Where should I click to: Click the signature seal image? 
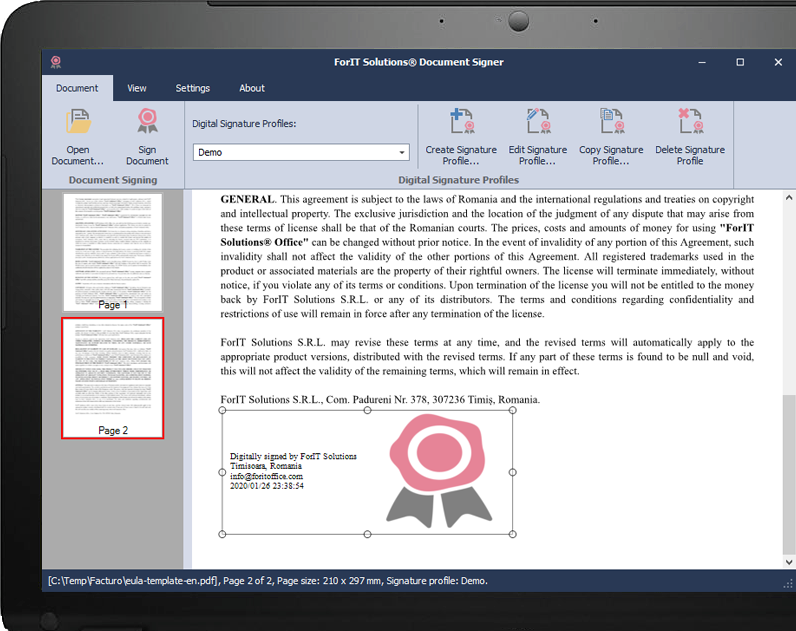(x=439, y=471)
